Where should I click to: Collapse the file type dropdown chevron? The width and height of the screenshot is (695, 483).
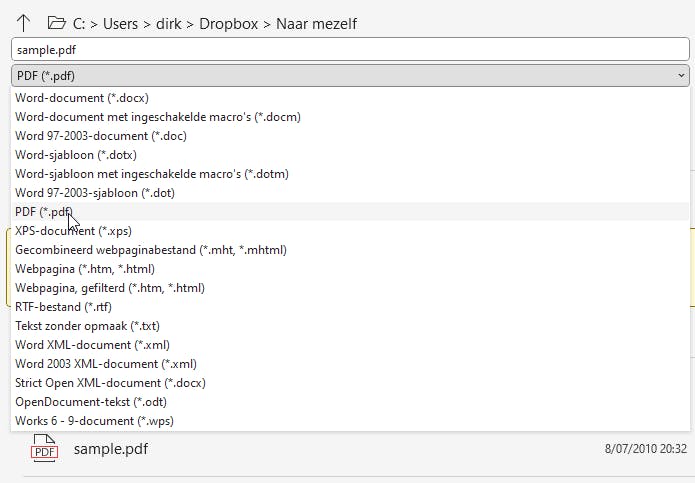(681, 75)
